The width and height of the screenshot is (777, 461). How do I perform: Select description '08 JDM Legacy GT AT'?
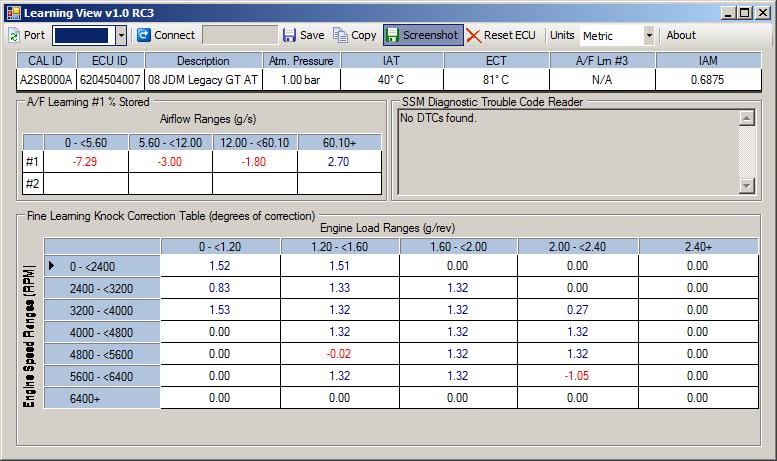point(203,80)
